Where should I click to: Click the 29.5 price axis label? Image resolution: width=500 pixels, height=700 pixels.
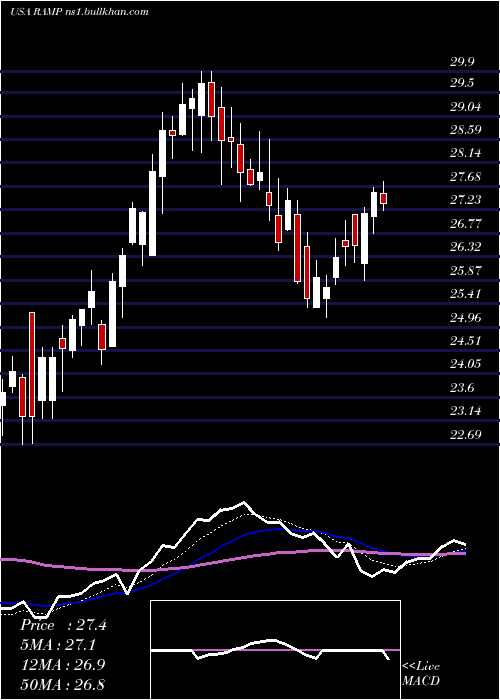pos(462,83)
